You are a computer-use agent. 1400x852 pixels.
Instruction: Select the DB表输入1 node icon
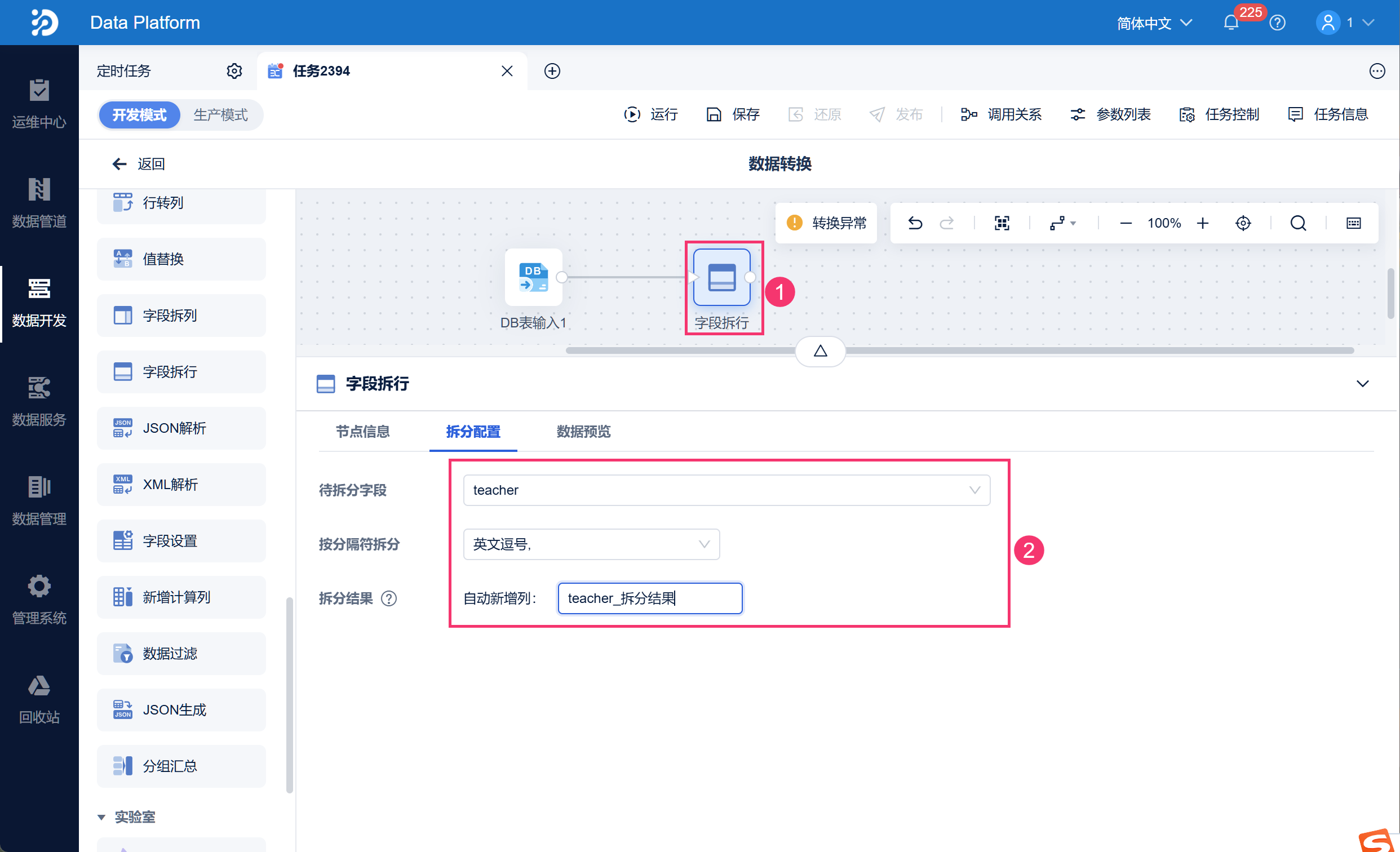point(533,277)
